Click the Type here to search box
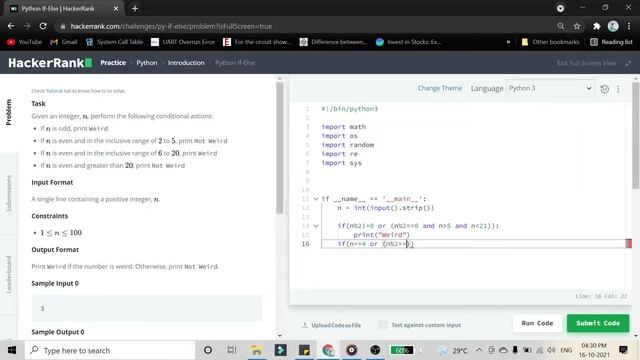The image size is (640, 360). (x=110, y=350)
